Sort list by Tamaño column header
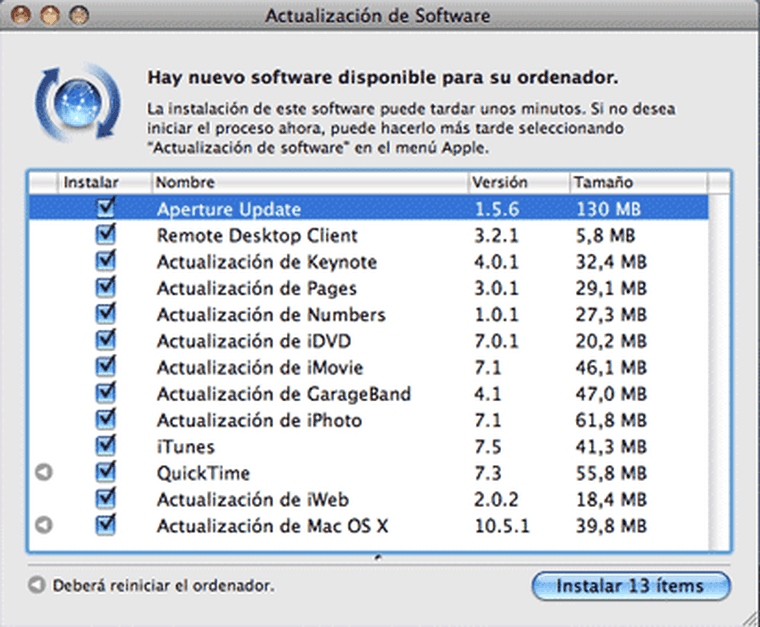The width and height of the screenshot is (760, 627). click(636, 183)
